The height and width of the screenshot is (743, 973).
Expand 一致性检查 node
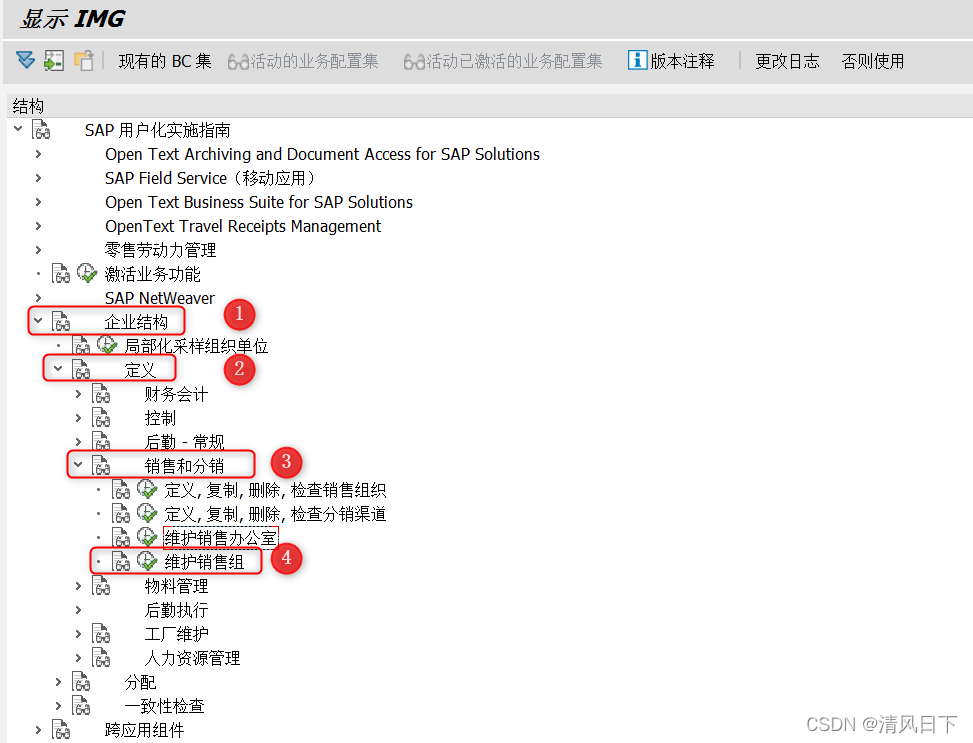58,706
